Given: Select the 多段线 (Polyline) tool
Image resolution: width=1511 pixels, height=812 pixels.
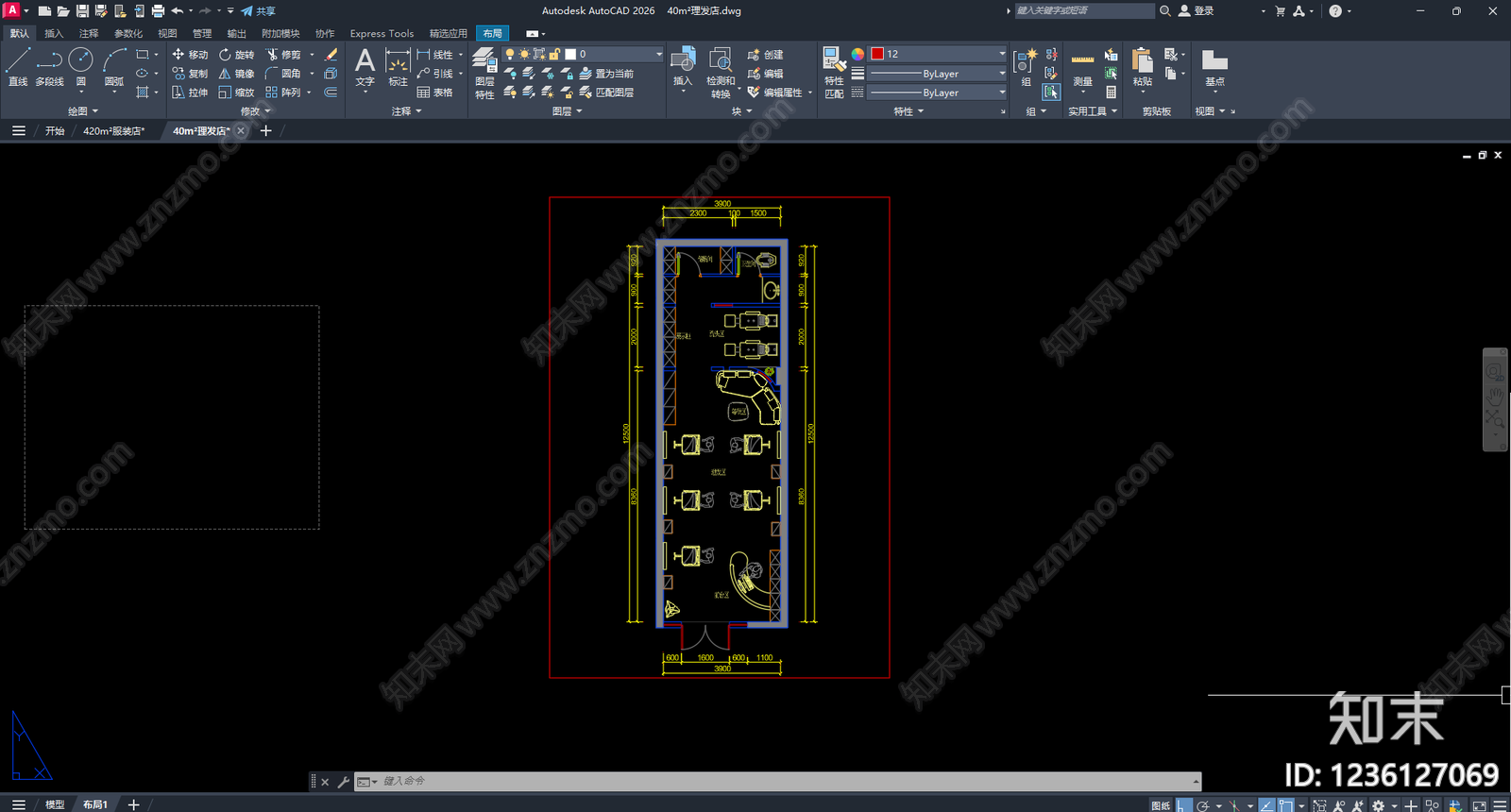Looking at the screenshot, I should pyautogui.click(x=49, y=67).
